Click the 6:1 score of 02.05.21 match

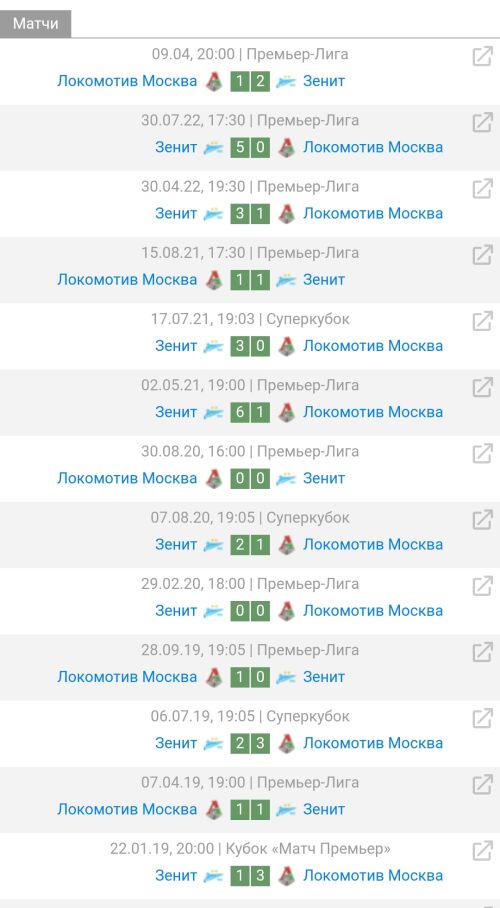(x=250, y=412)
